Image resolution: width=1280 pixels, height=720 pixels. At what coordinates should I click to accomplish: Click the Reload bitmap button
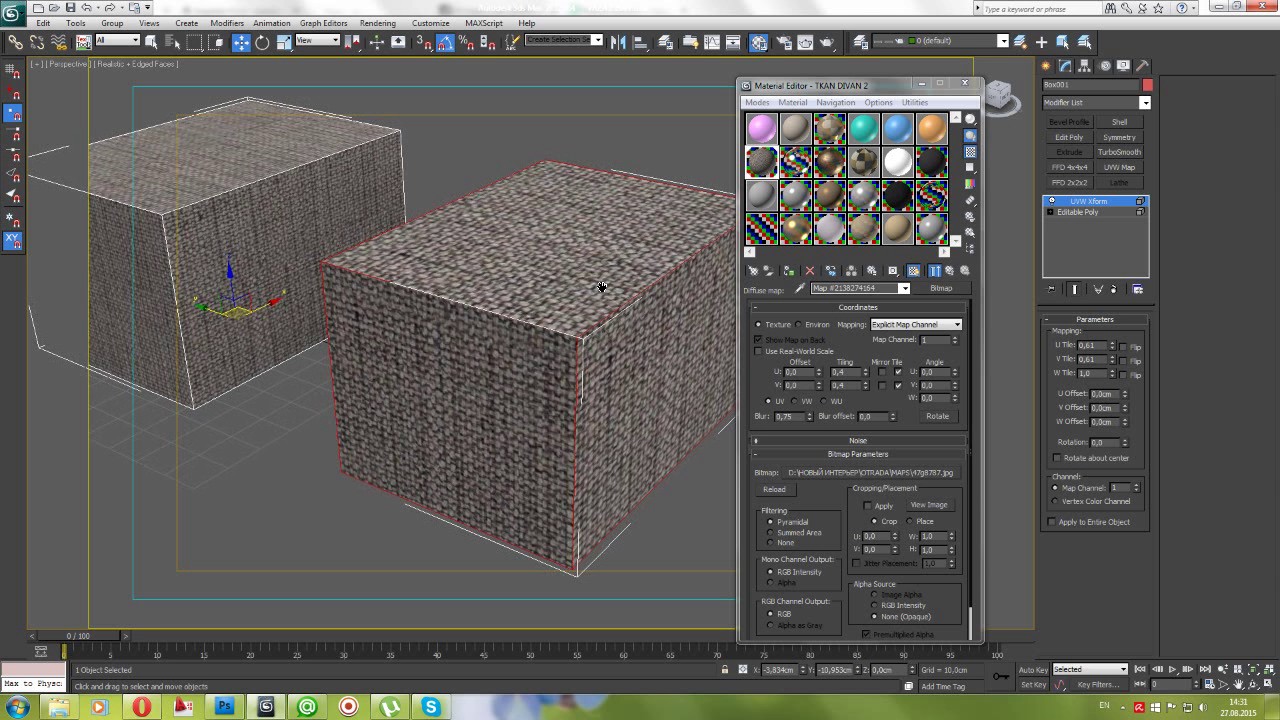(774, 489)
